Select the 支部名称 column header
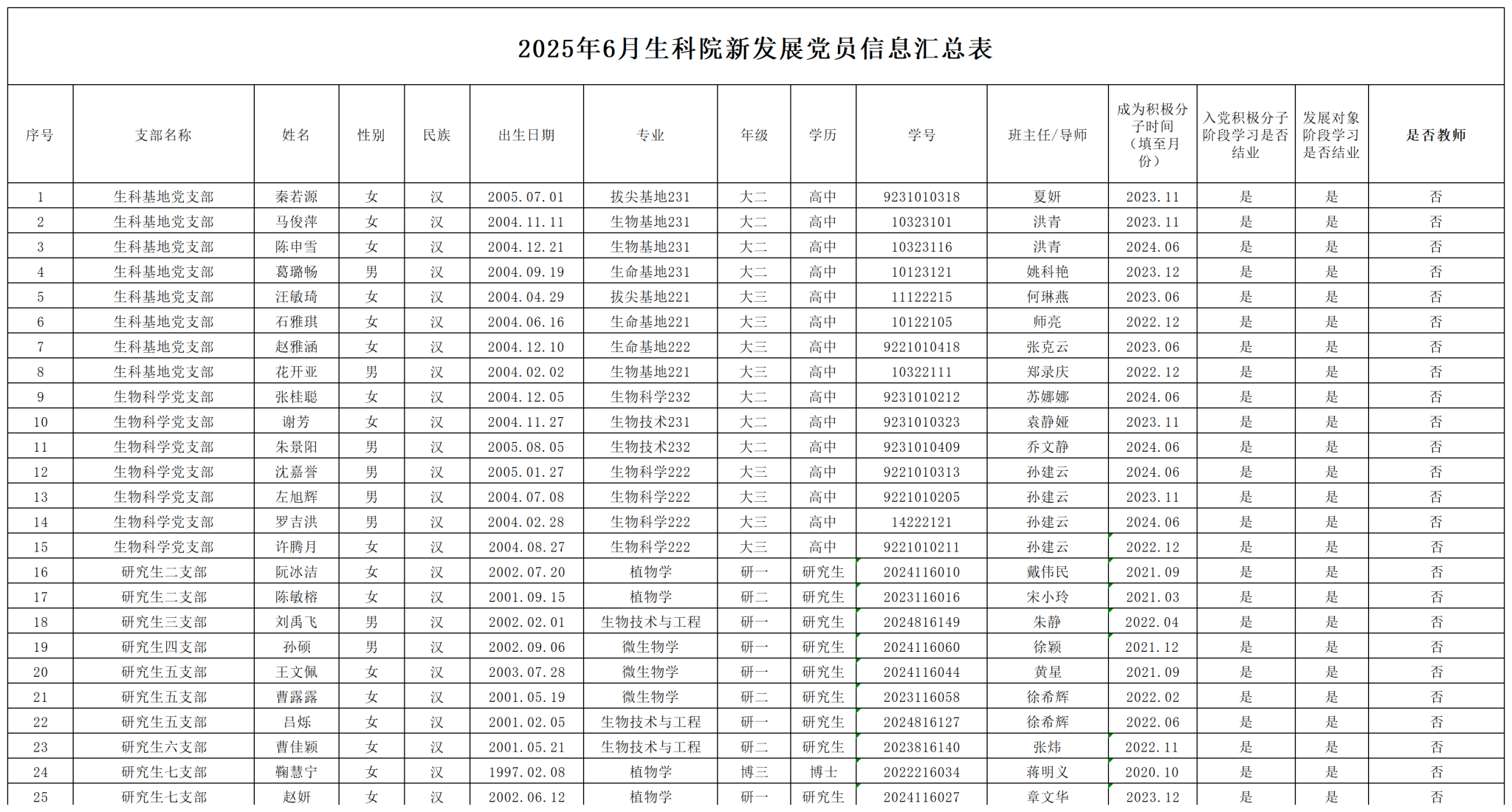This screenshot has height=812, width=1512. [163, 135]
